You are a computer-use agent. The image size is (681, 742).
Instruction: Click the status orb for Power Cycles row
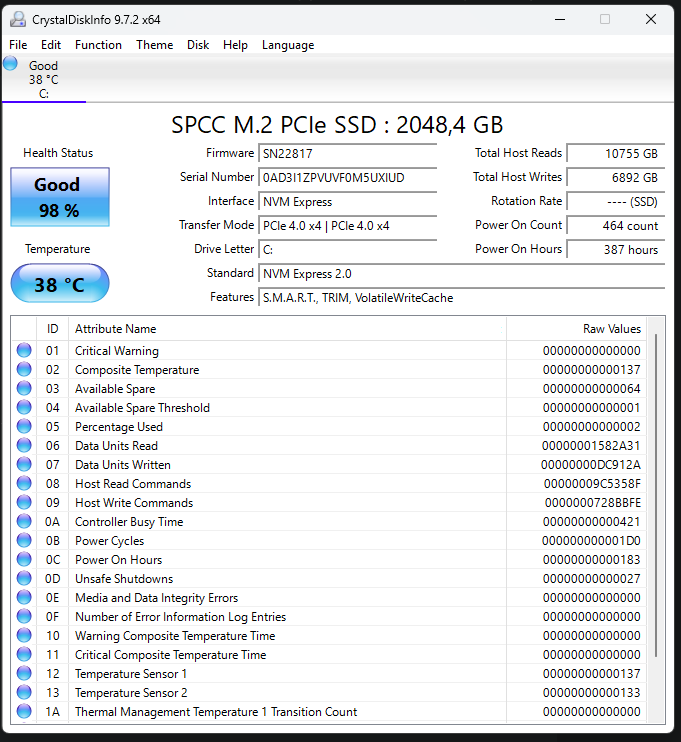(24, 541)
